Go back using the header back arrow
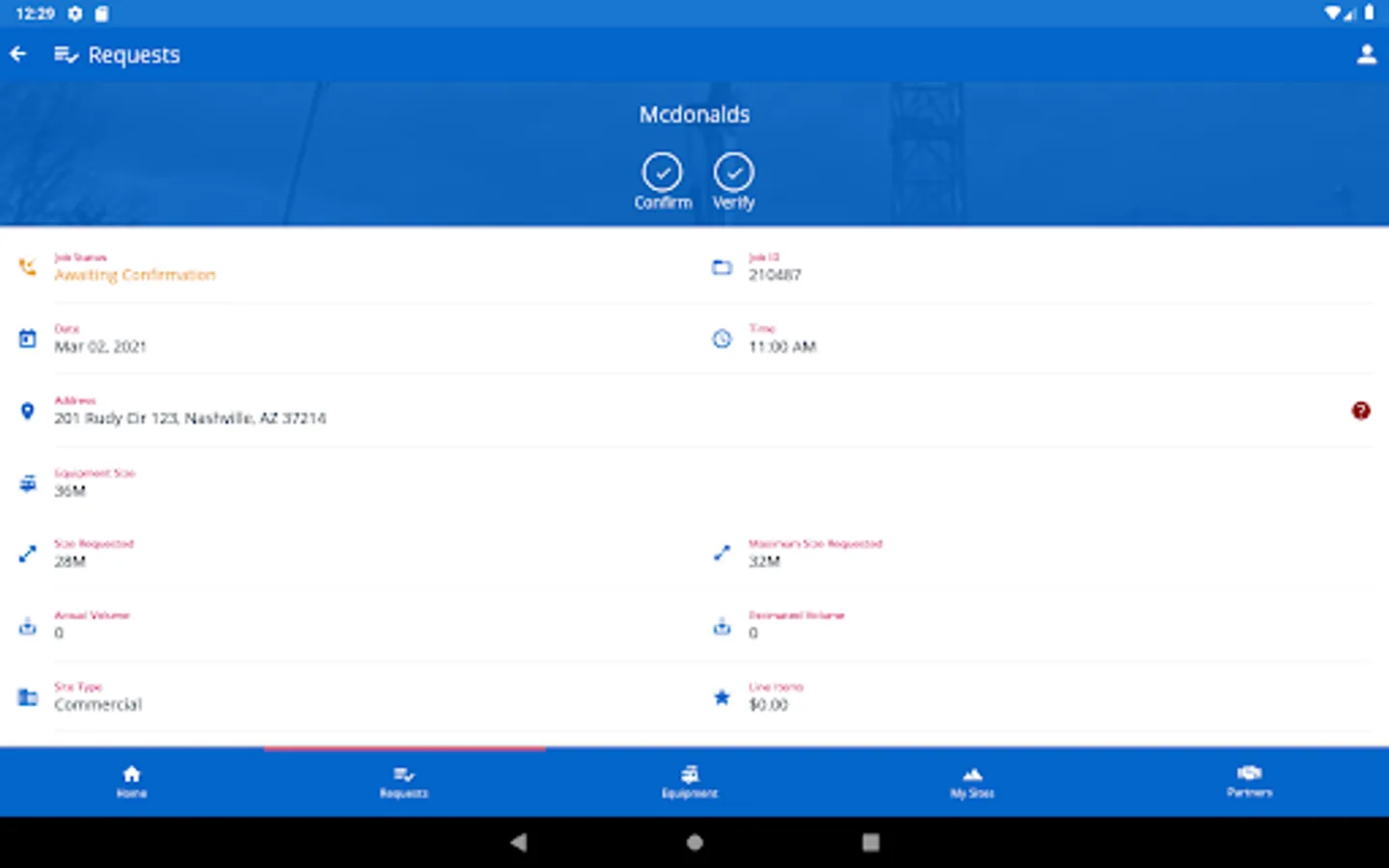Viewport: 1389px width, 868px height. point(18,54)
